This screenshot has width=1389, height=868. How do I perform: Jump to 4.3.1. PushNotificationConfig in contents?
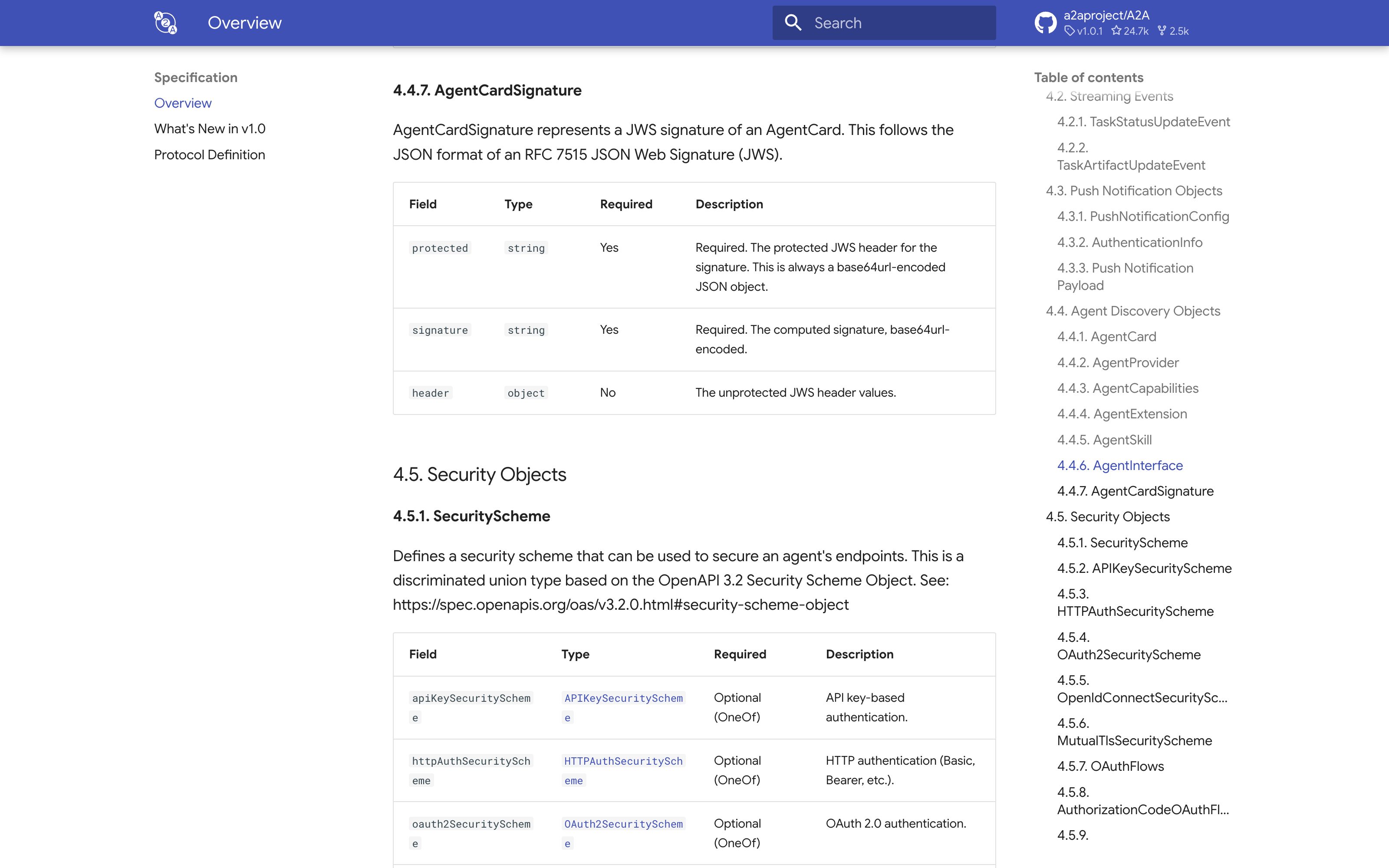point(1143,217)
